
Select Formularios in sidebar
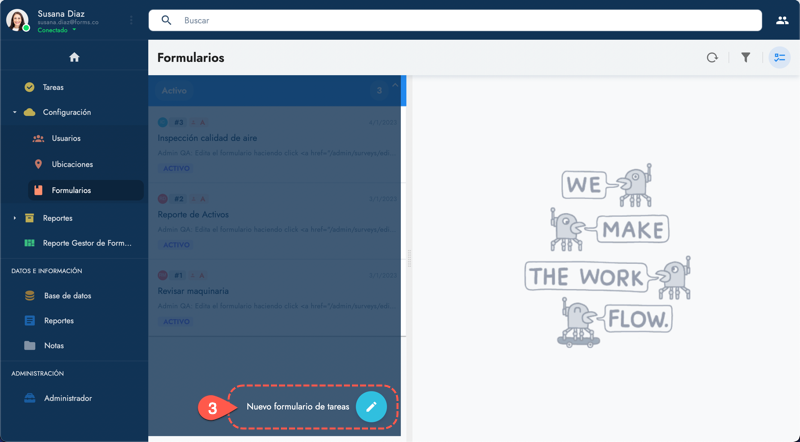pos(86,190)
